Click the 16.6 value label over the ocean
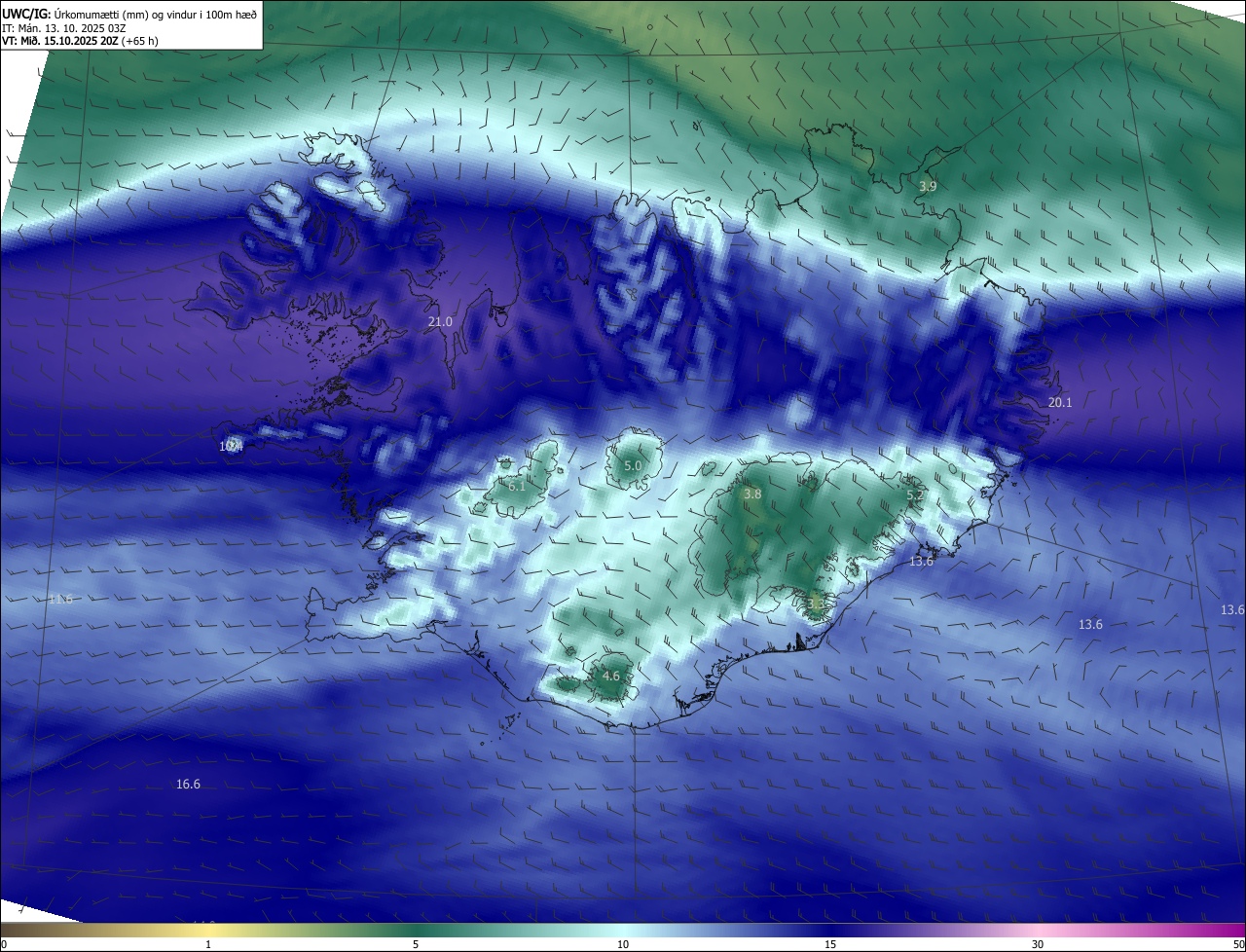Viewport: 1246px width, 952px height. pyautogui.click(x=188, y=784)
